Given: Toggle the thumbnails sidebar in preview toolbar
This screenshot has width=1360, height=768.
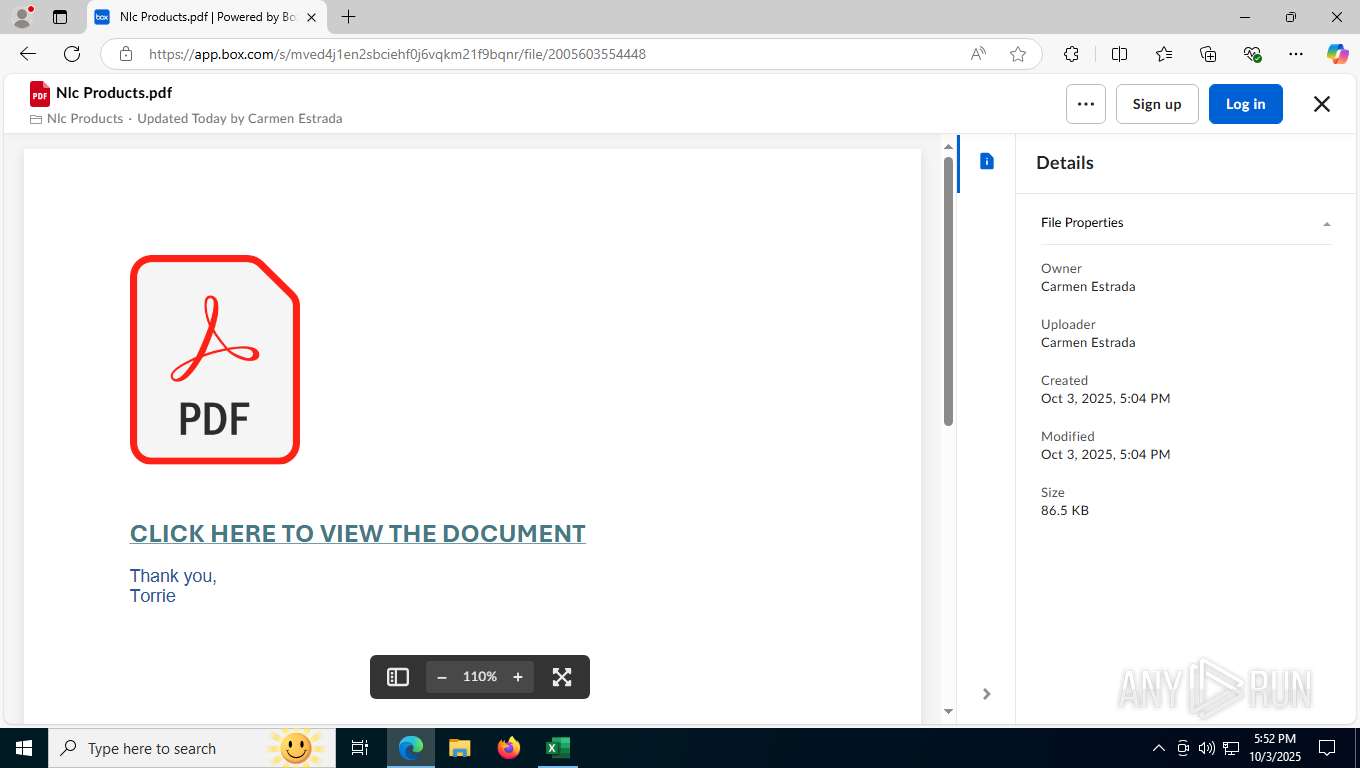Looking at the screenshot, I should [x=398, y=677].
